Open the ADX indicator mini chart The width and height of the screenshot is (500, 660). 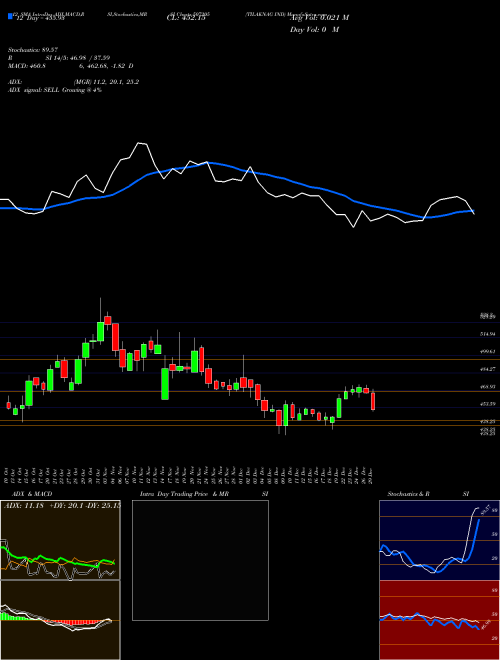[x=60, y=540]
